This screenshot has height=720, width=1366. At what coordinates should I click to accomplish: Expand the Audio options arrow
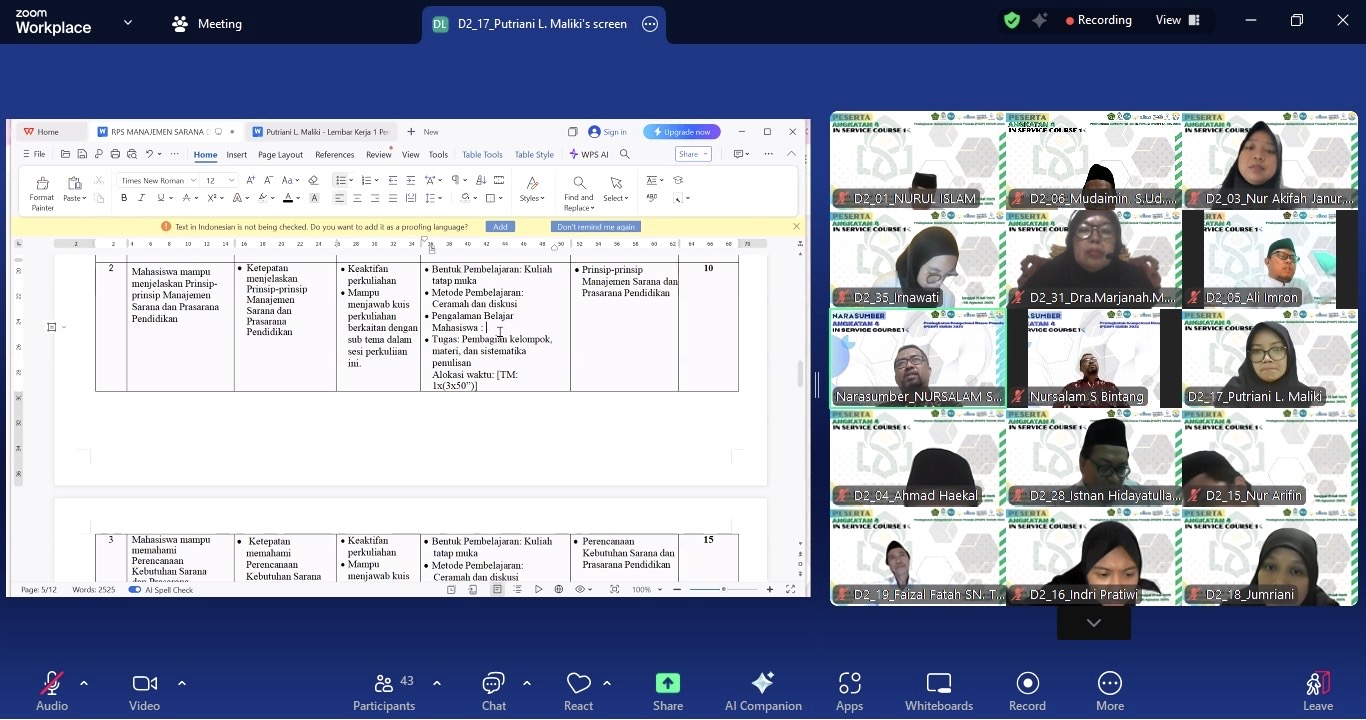coord(84,683)
